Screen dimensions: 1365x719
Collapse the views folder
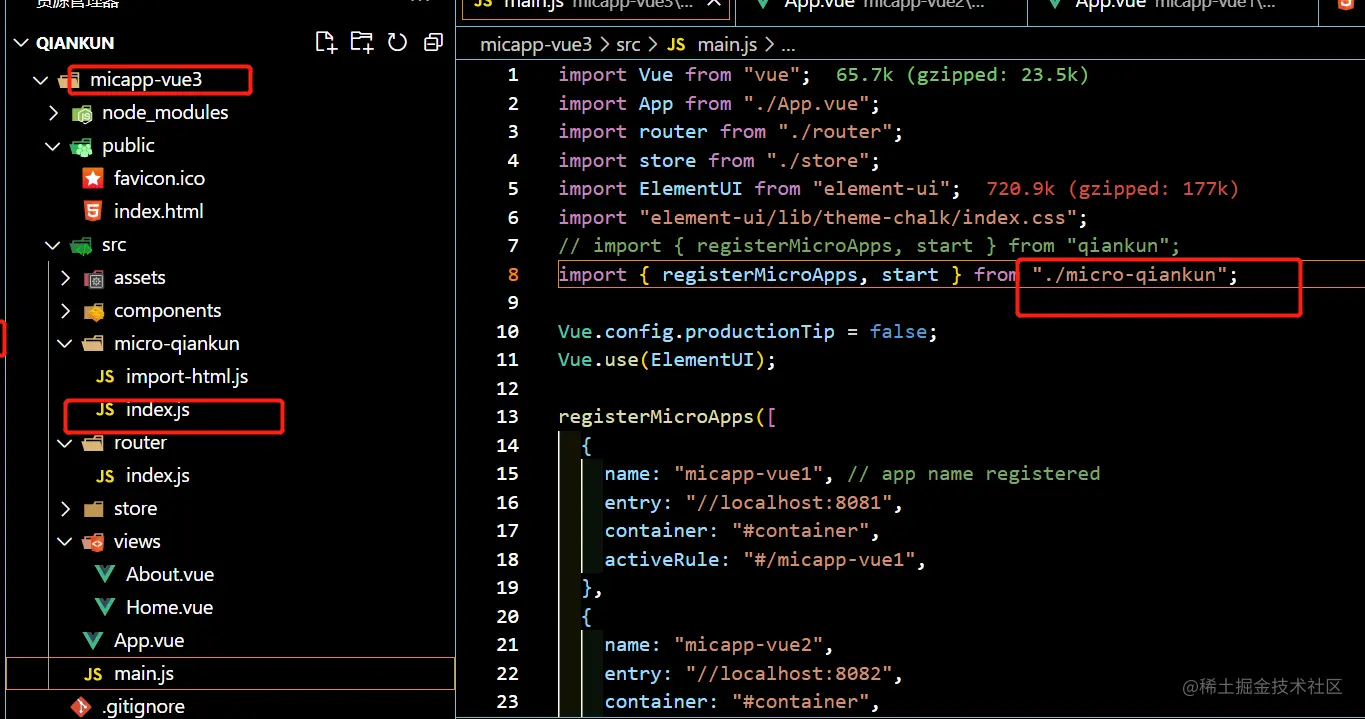[66, 542]
